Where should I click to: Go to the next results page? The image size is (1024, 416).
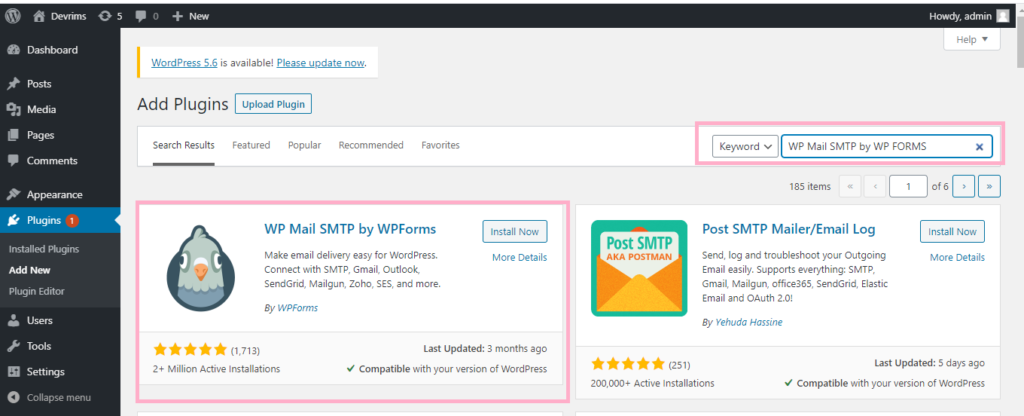pos(964,186)
